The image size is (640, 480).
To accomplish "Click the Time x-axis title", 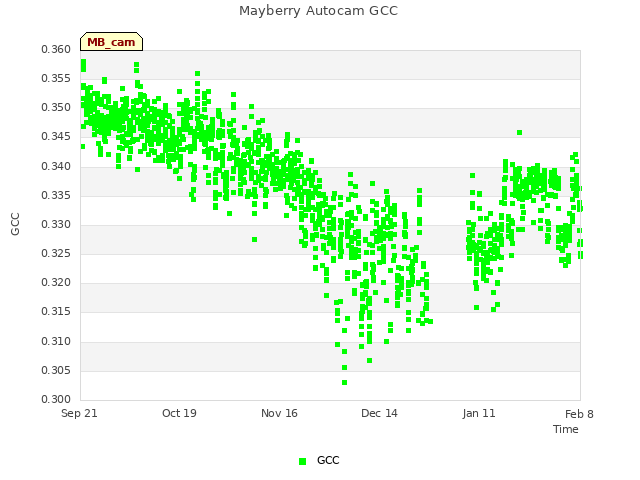I will click(x=566, y=429).
